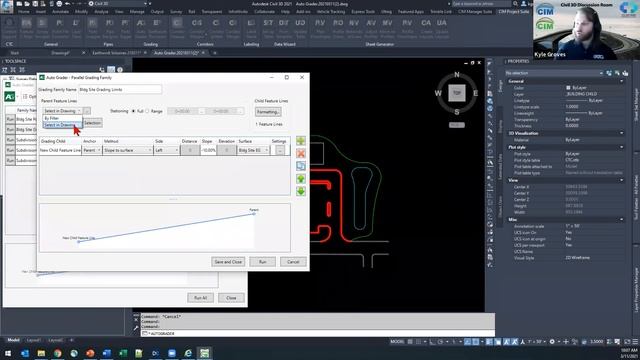Open the Parent Feature Lines selection dropdown
This screenshot has width=640, height=360.
point(62,111)
